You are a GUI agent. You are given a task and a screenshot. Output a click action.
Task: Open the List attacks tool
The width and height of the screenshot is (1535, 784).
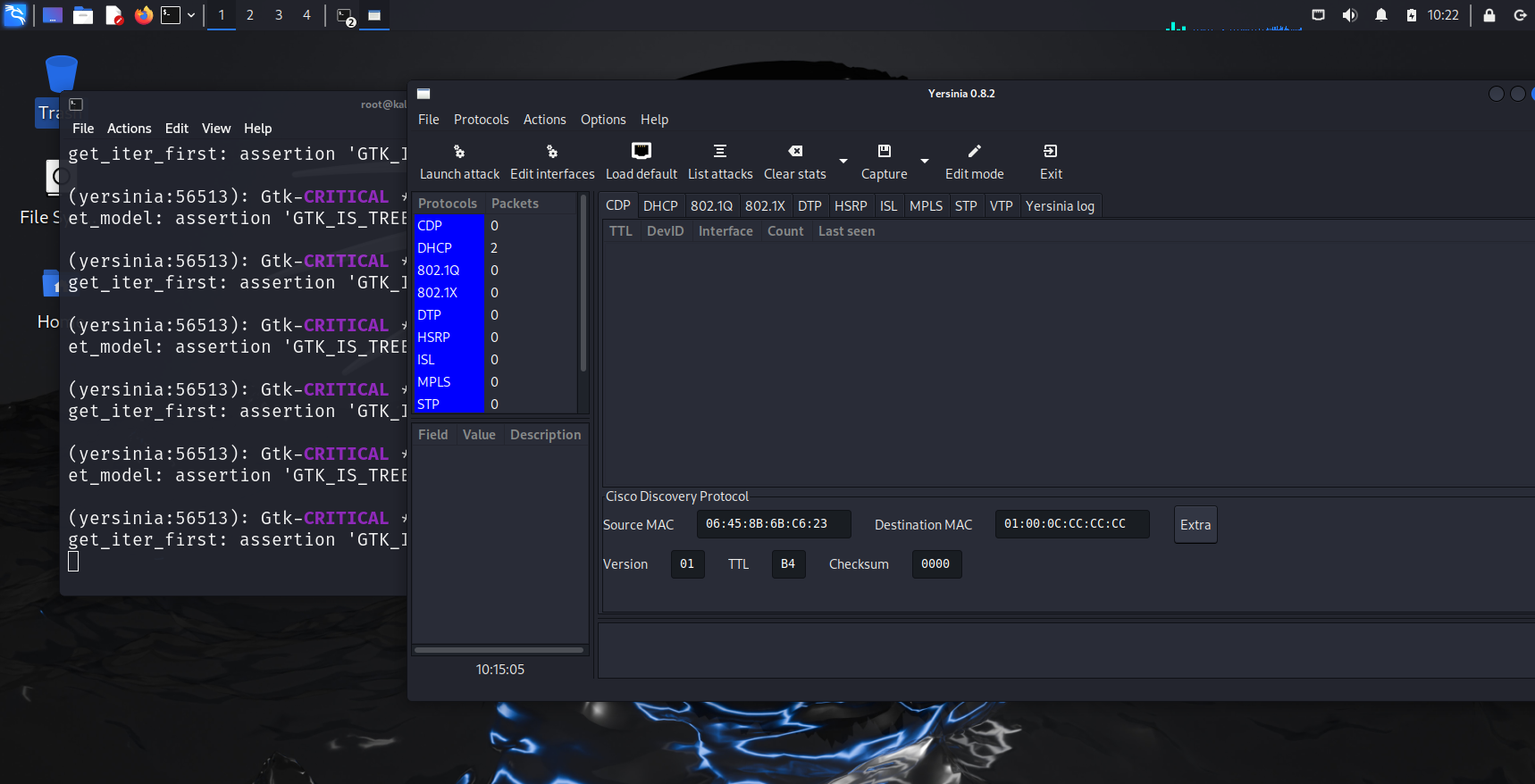click(x=719, y=152)
